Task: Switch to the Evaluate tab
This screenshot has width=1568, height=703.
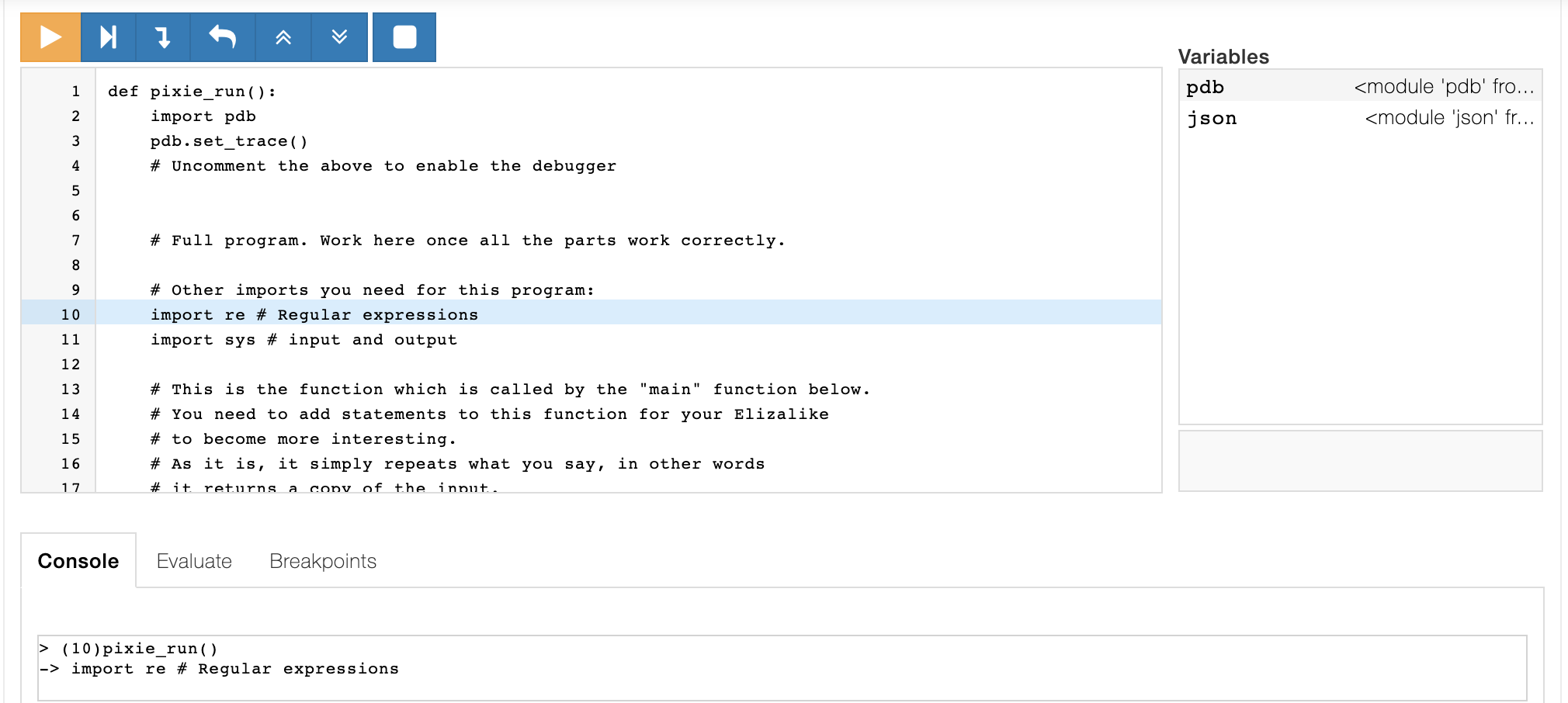Action: click(x=195, y=560)
